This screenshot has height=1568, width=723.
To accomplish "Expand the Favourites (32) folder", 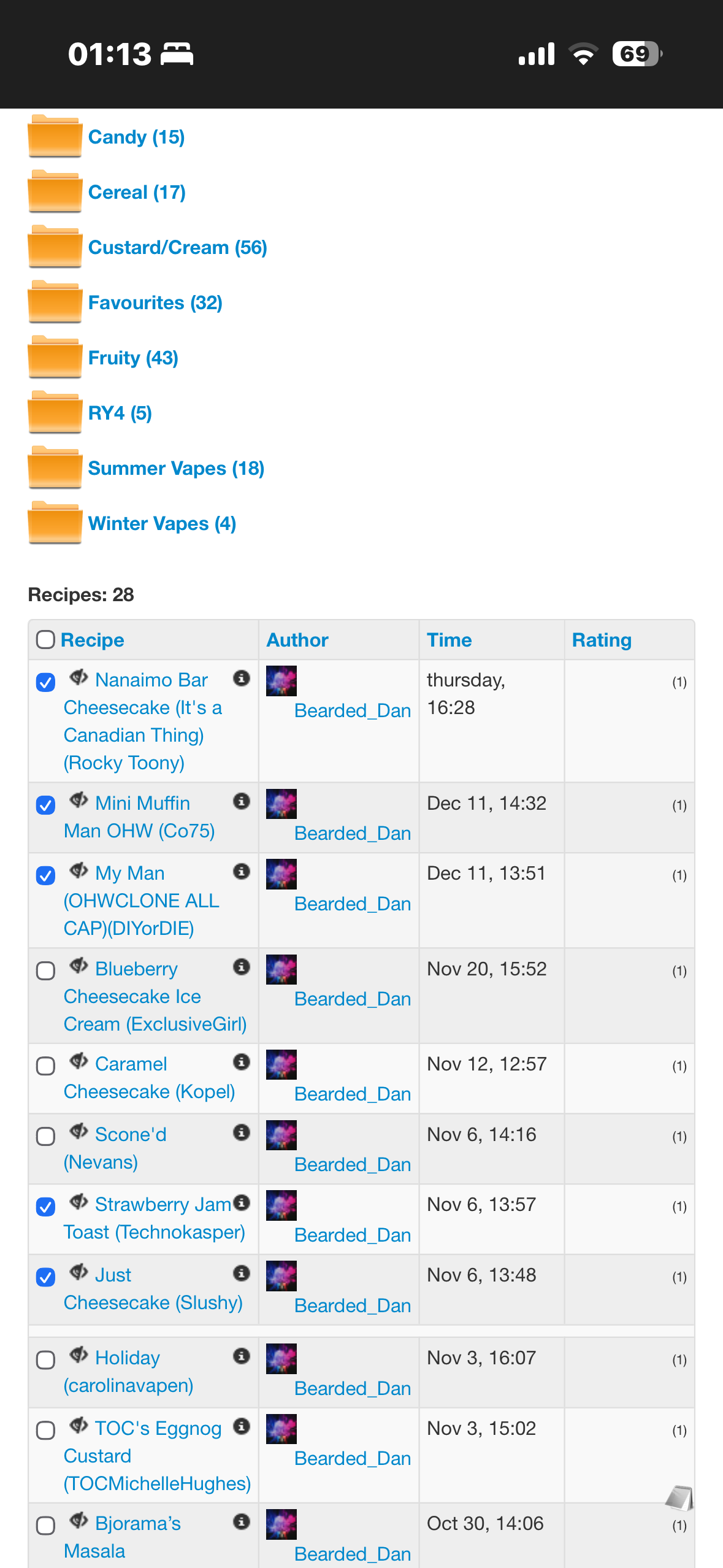I will point(155,302).
